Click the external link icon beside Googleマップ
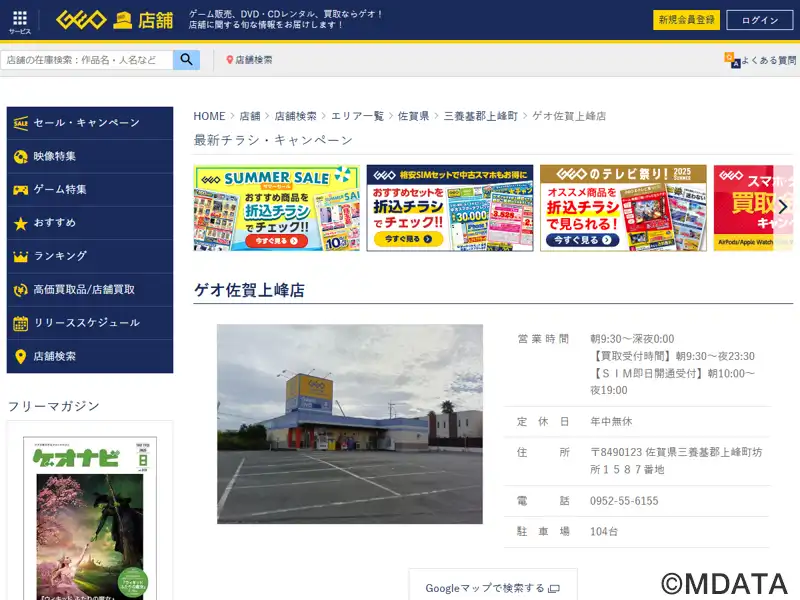The width and height of the screenshot is (800, 600). click(x=554, y=589)
